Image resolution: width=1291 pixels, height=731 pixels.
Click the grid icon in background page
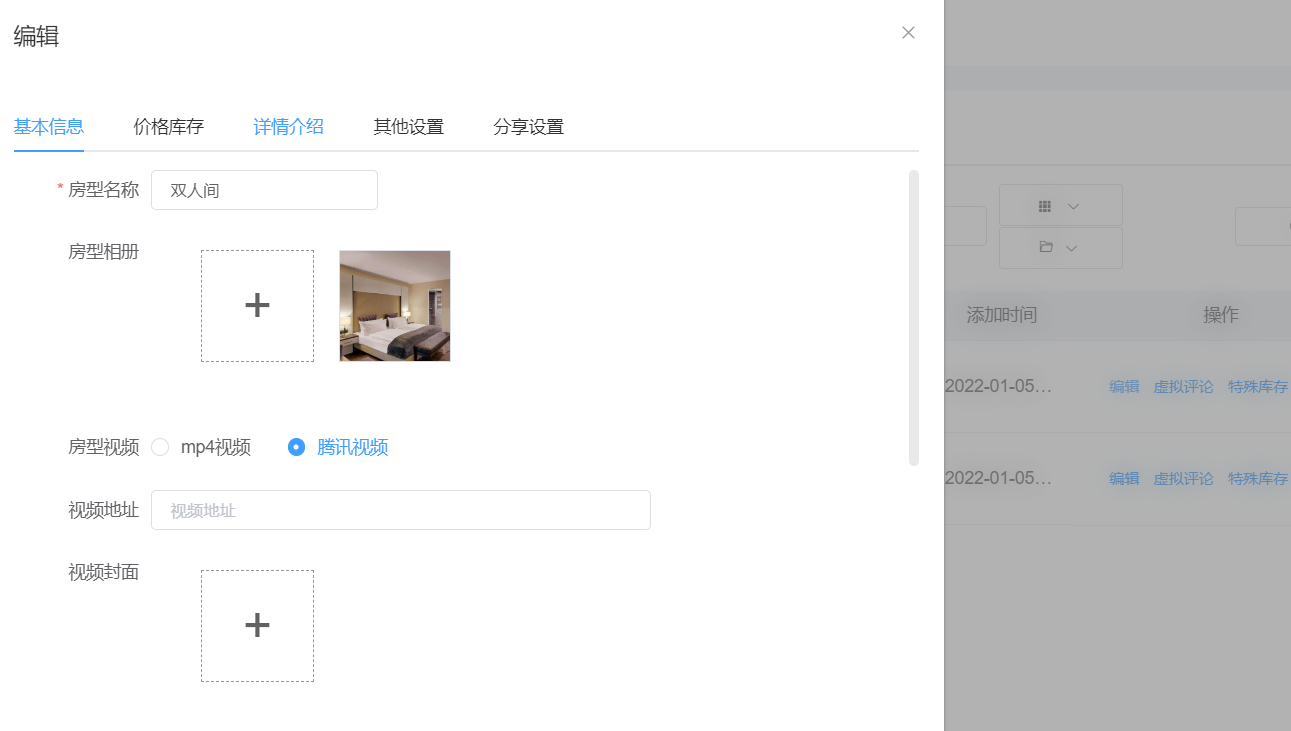pos(1045,206)
